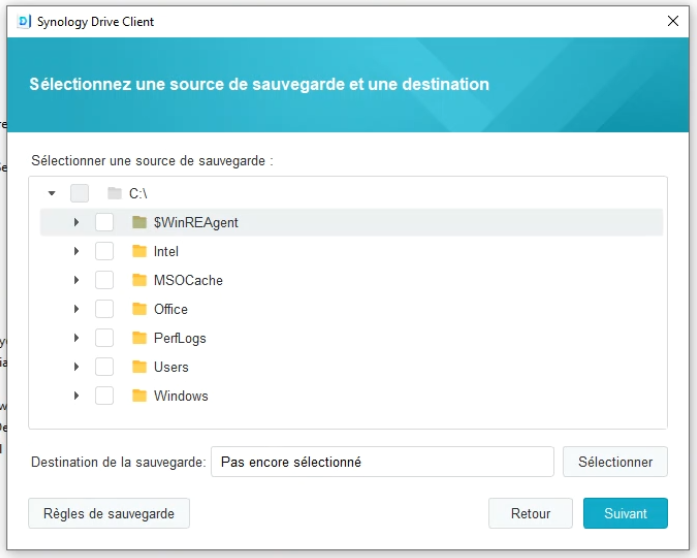The image size is (697, 558).
Task: Tick the PerfLogs checkbox
Action: click(x=104, y=338)
